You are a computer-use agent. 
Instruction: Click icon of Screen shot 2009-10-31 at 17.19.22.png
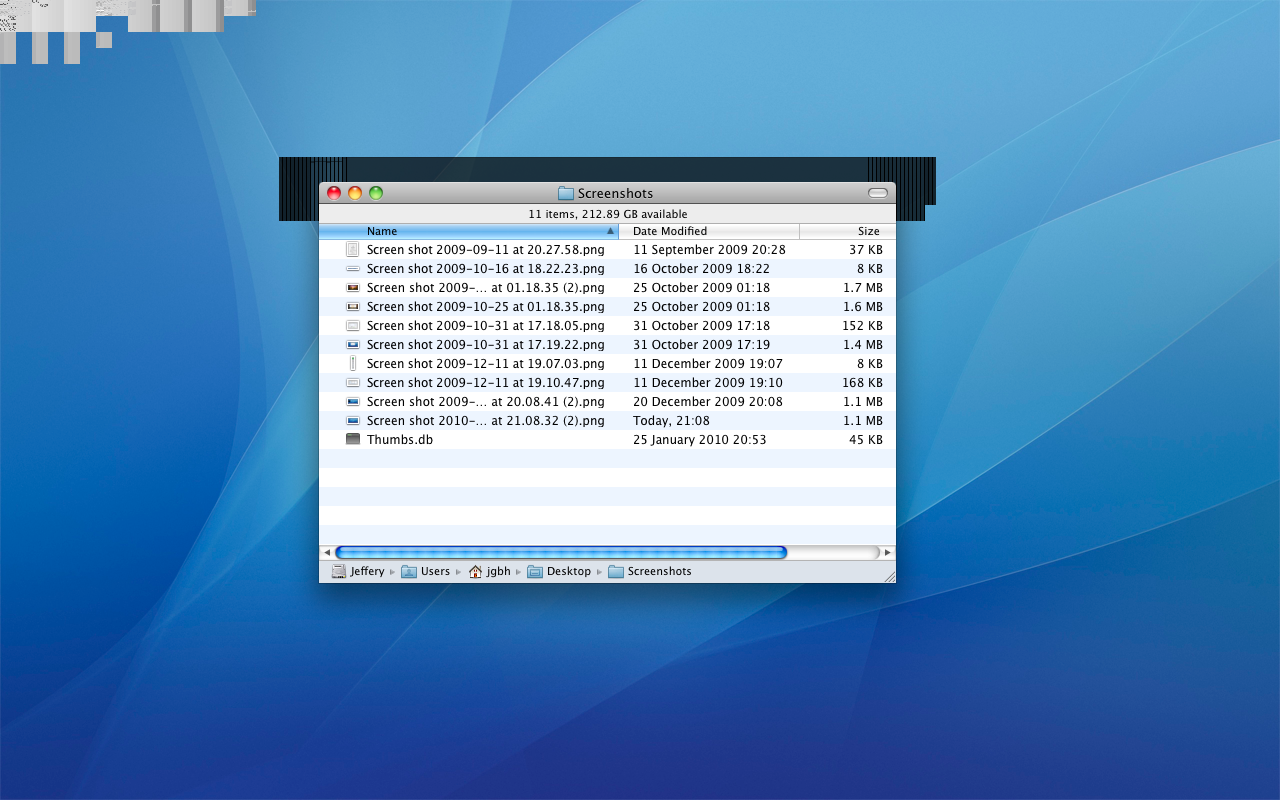click(352, 345)
